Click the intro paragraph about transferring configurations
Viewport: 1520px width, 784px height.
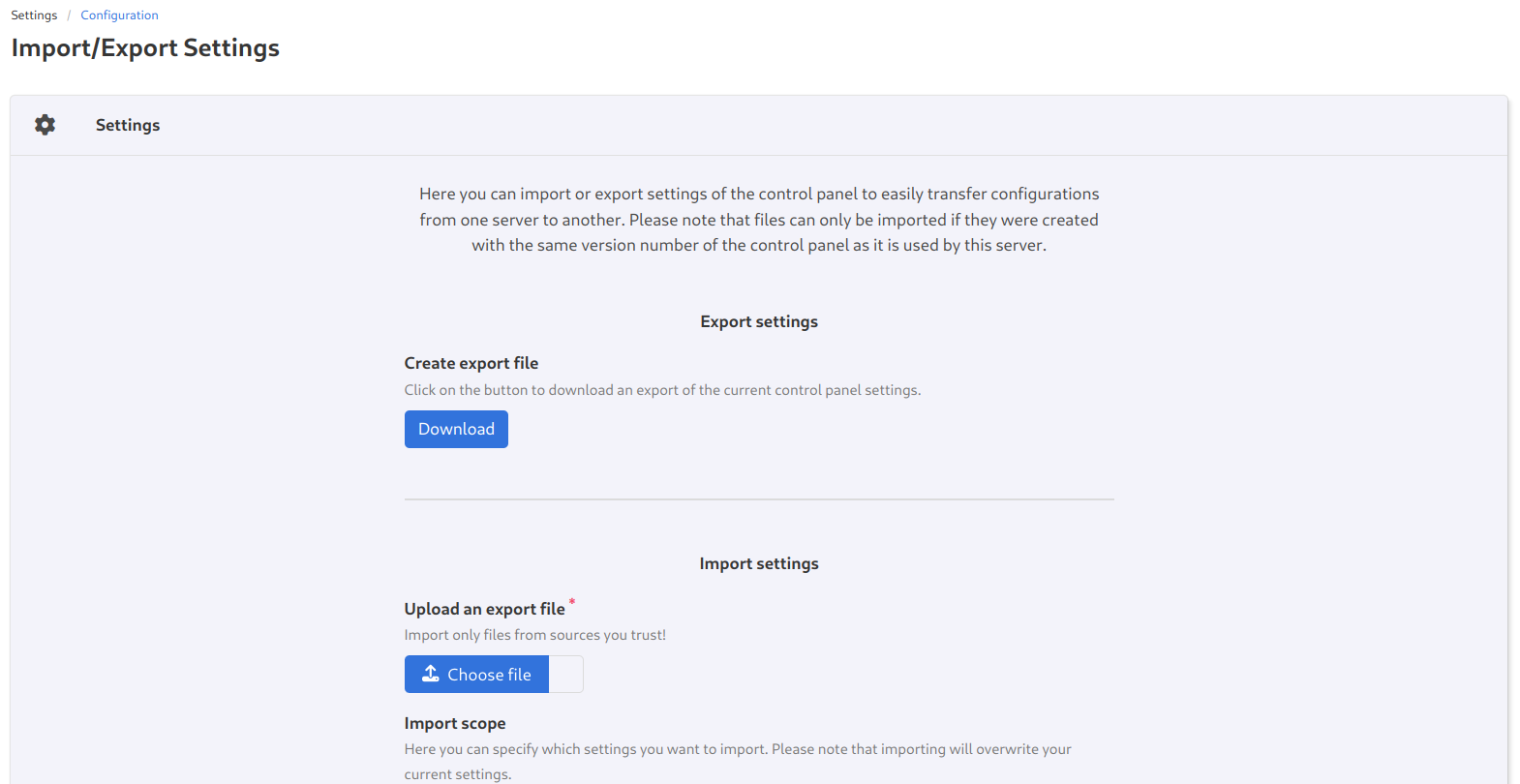[x=759, y=220]
